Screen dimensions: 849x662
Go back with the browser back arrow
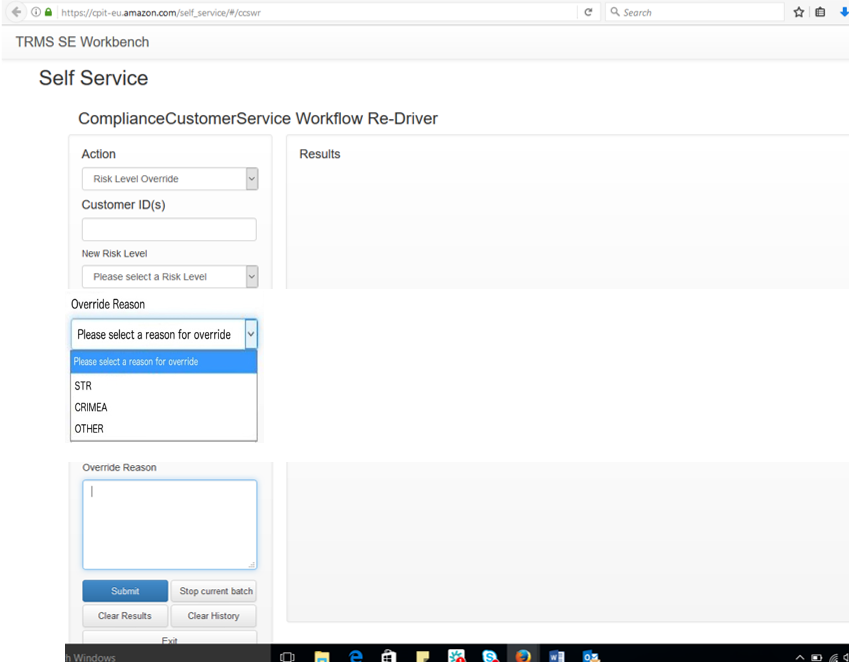[x=16, y=11]
